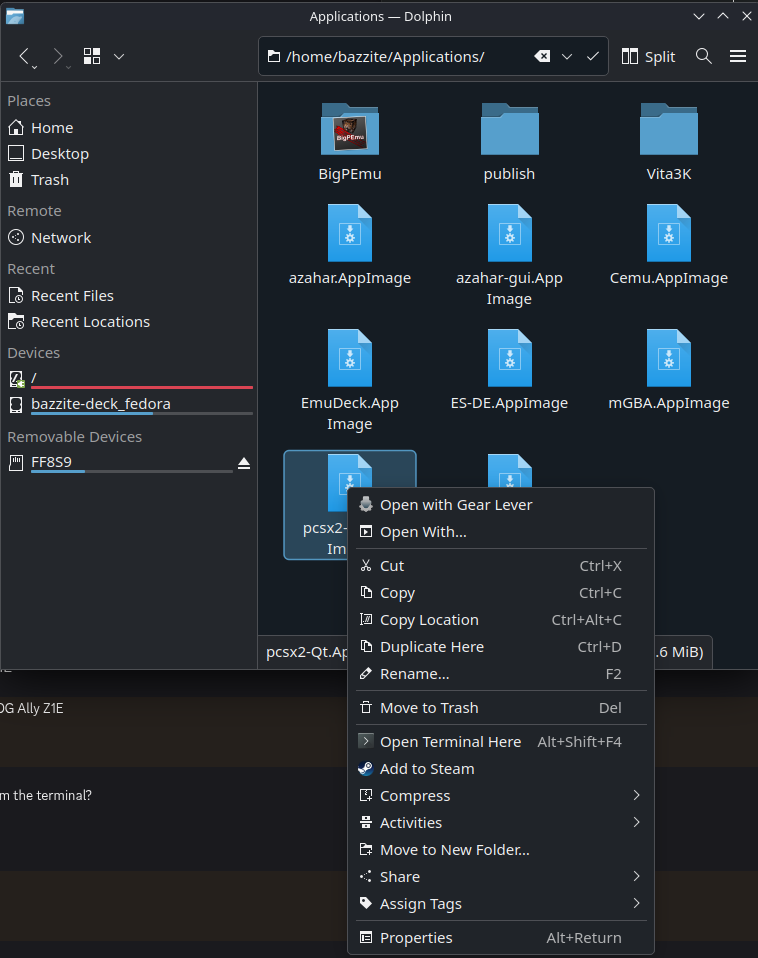The image size is (758, 958).
Task: Select azahar-gui.AppImage file
Action: point(509,255)
